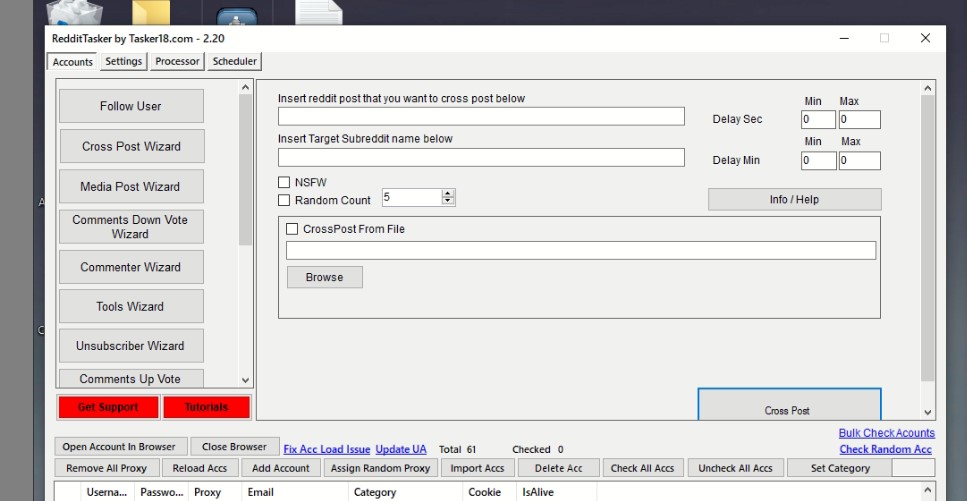Image resolution: width=967 pixels, height=501 pixels.
Task: Sort by the Username column header
Action: point(107,492)
